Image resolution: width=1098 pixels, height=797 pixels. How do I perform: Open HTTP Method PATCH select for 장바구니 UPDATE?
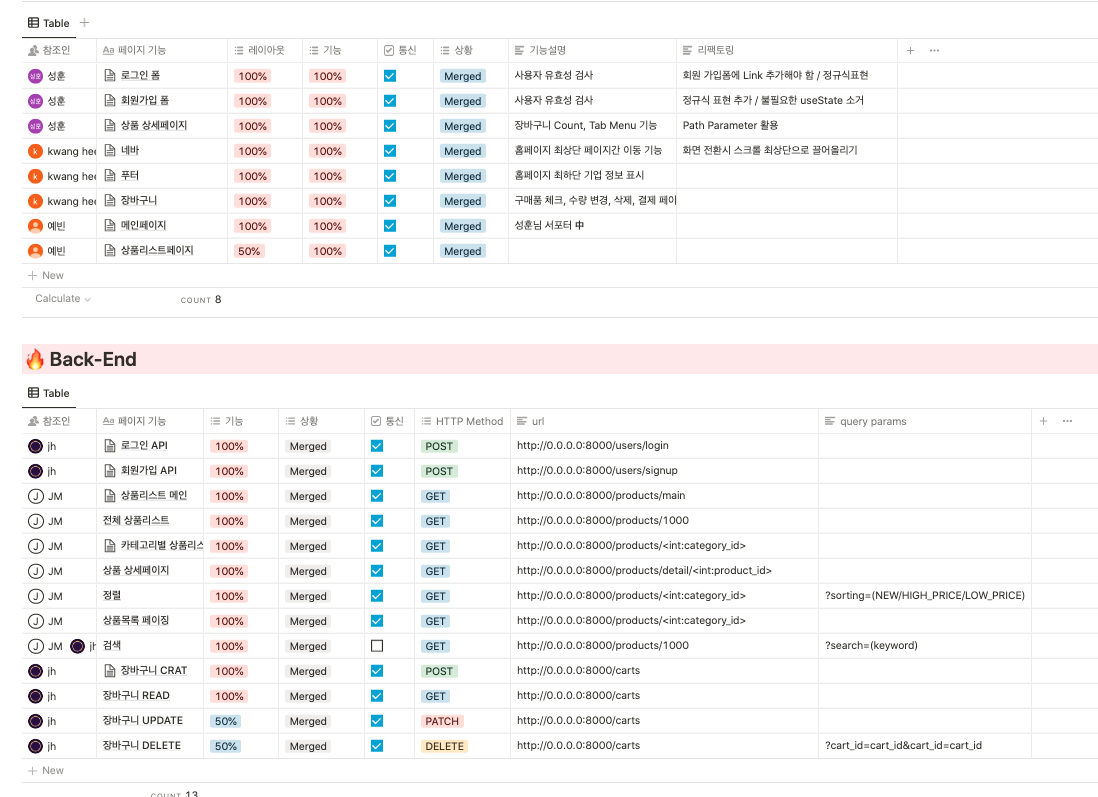coord(442,721)
